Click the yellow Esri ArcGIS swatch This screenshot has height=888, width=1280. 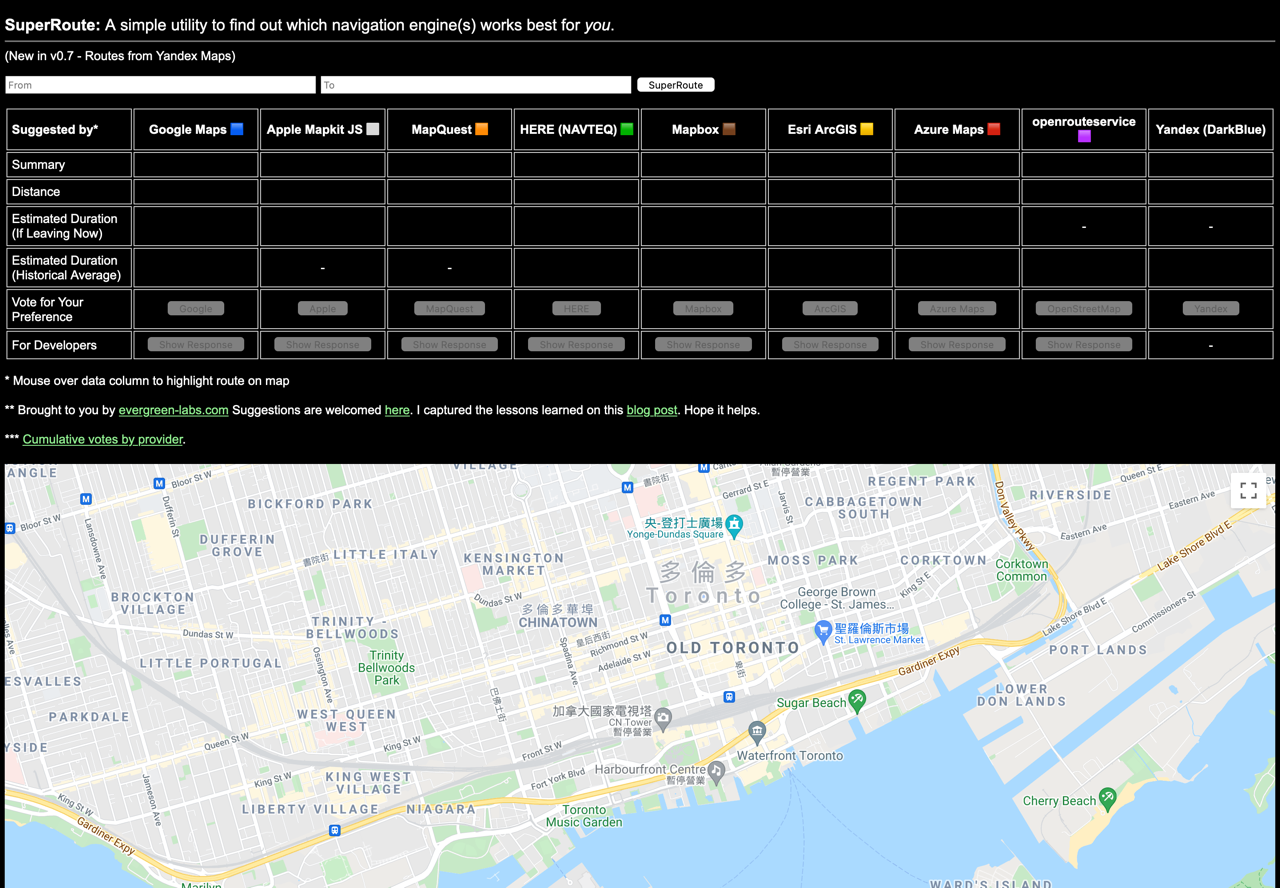point(867,129)
